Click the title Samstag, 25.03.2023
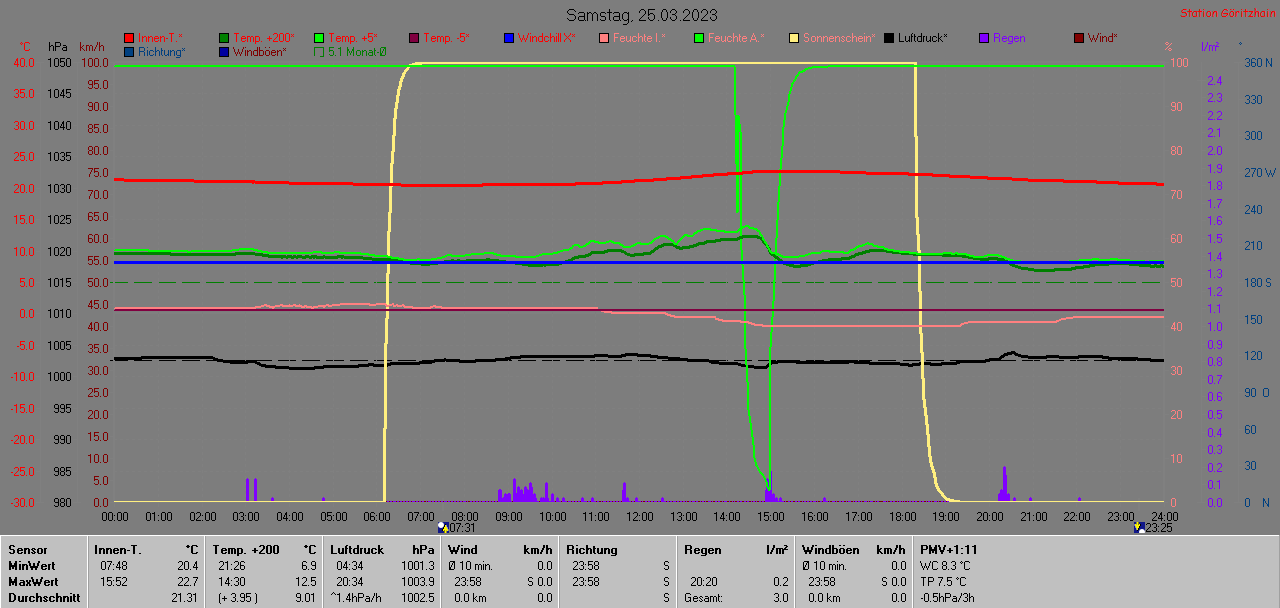 pyautogui.click(x=641, y=15)
